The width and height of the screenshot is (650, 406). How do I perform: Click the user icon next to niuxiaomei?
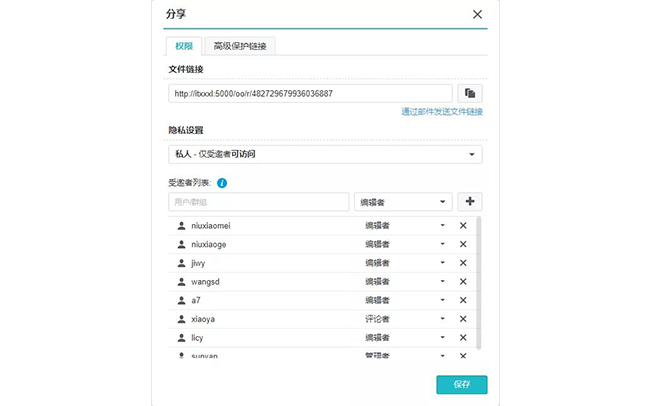coord(181,226)
